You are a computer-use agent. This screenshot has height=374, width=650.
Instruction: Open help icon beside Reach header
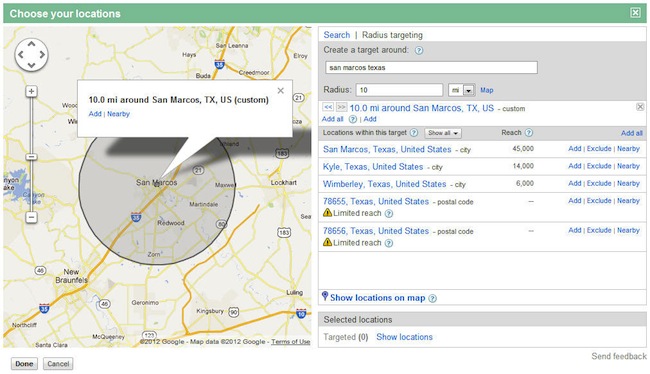[x=529, y=133]
